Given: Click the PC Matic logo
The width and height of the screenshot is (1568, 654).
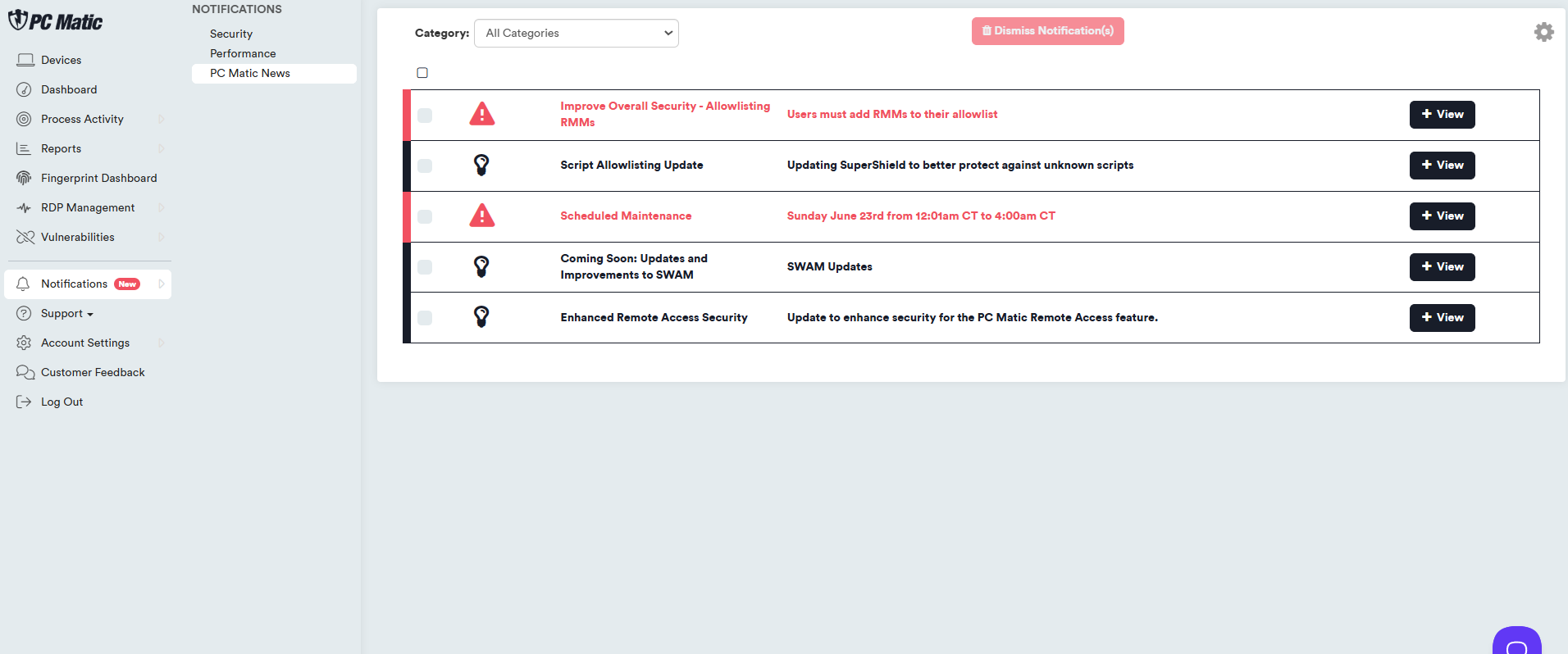Looking at the screenshot, I should tap(56, 21).
